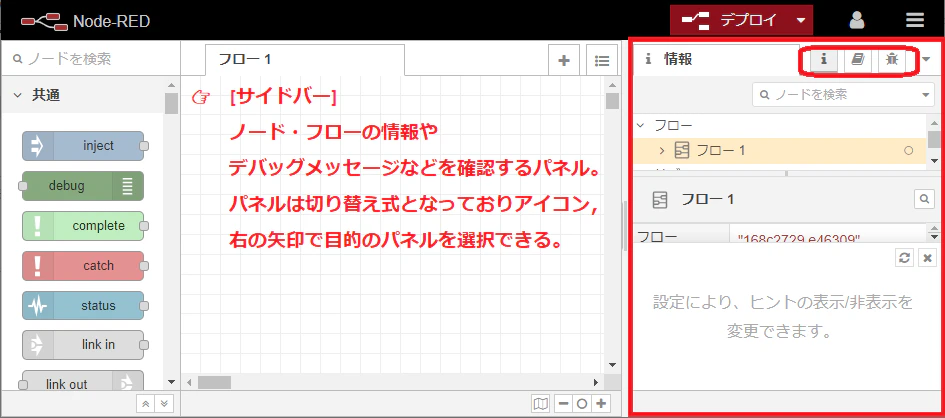Reset zoom with the circle button
The image size is (945, 418).
pos(582,403)
